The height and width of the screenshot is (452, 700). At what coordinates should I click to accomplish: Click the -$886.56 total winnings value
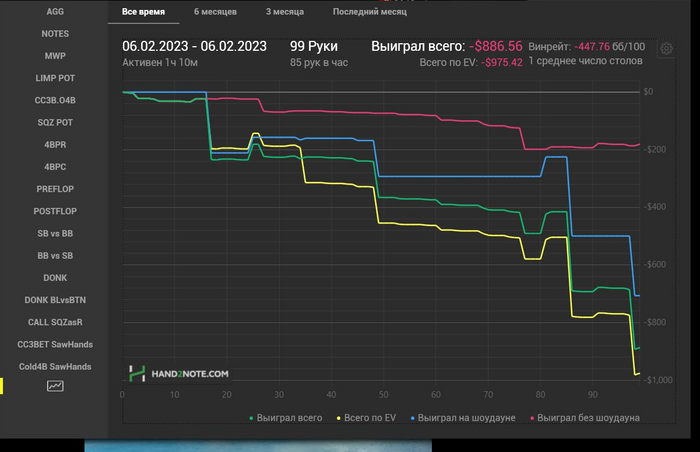click(496, 46)
